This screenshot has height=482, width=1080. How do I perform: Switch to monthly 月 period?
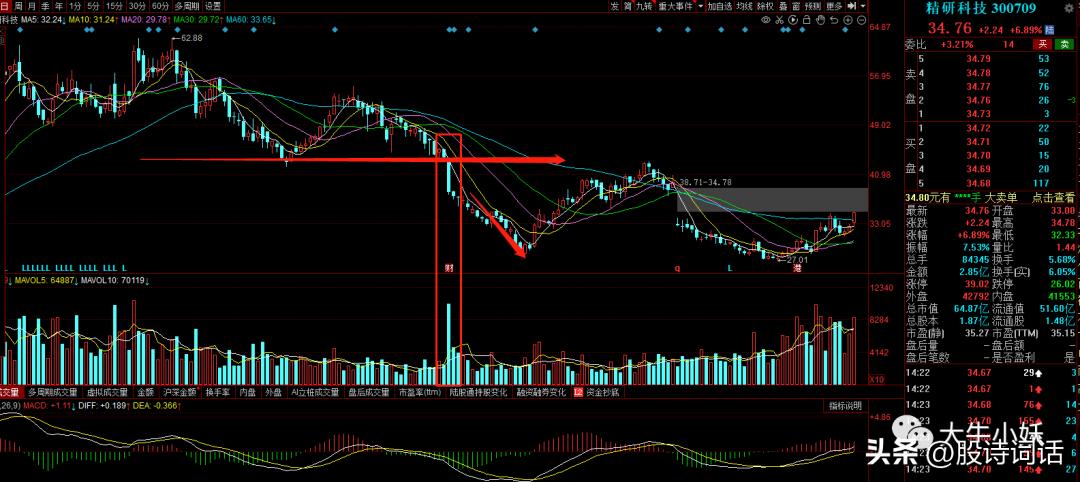tap(31, 6)
